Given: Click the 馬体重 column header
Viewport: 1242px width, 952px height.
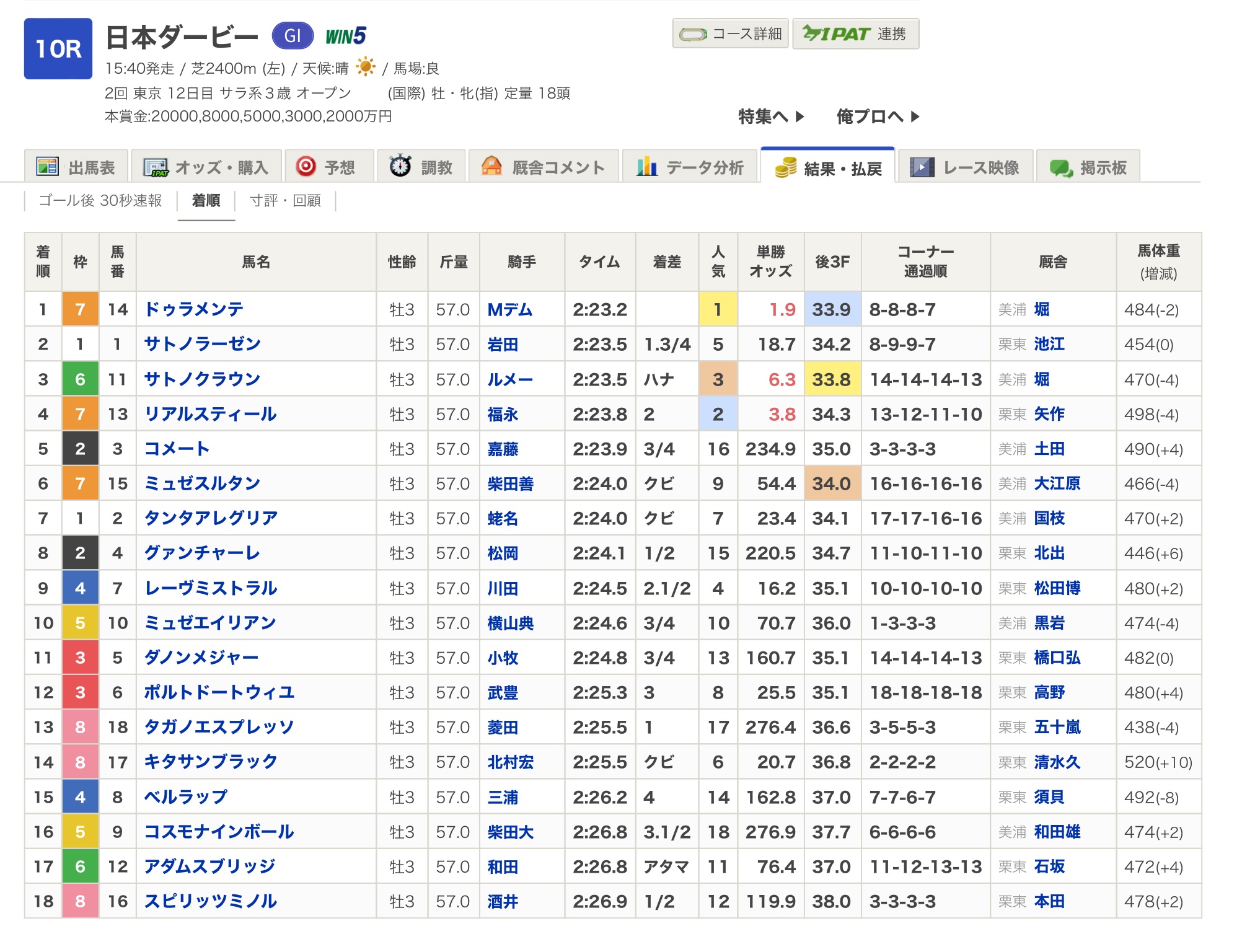Looking at the screenshot, I should tap(1158, 262).
